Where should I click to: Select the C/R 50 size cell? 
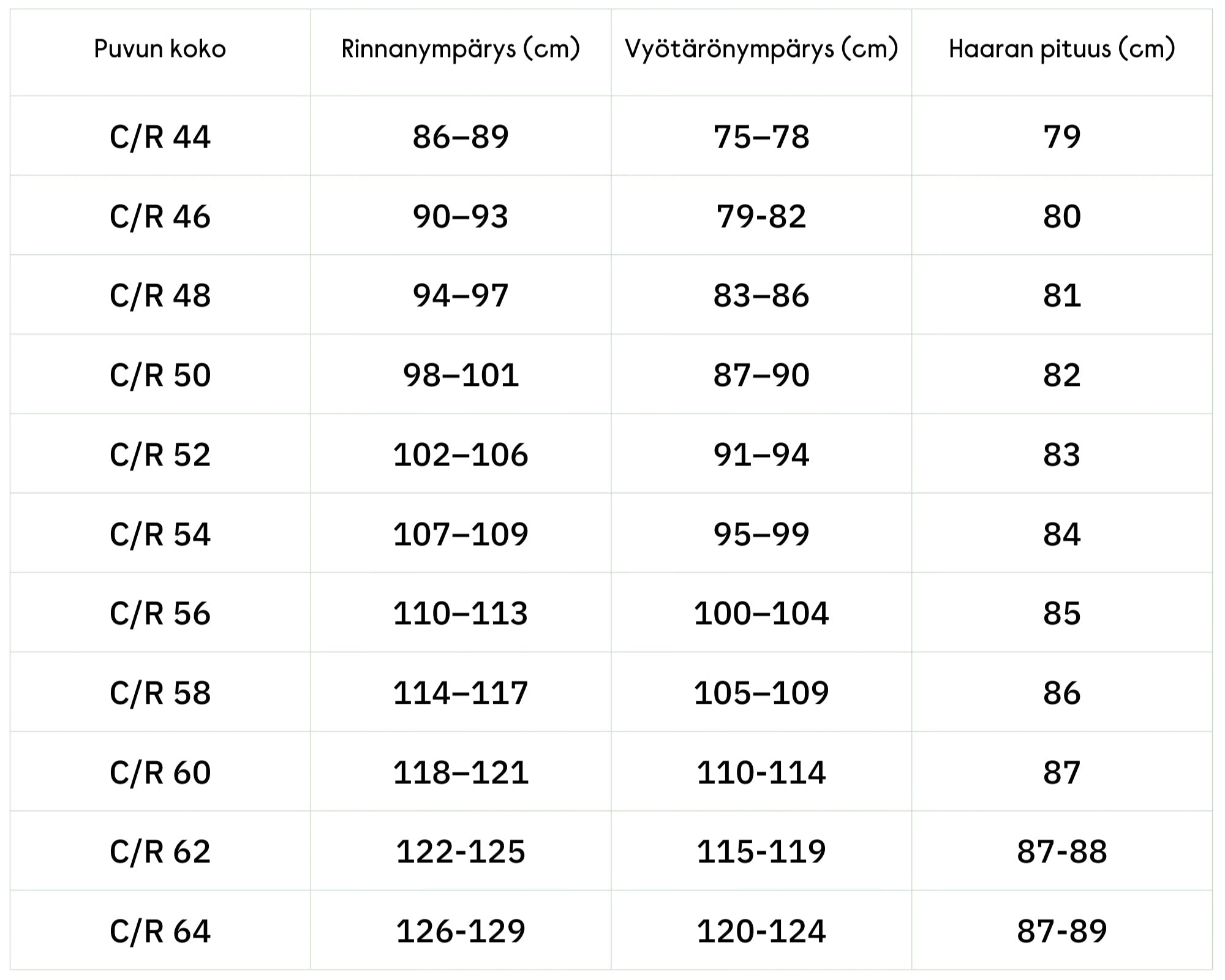click(160, 375)
